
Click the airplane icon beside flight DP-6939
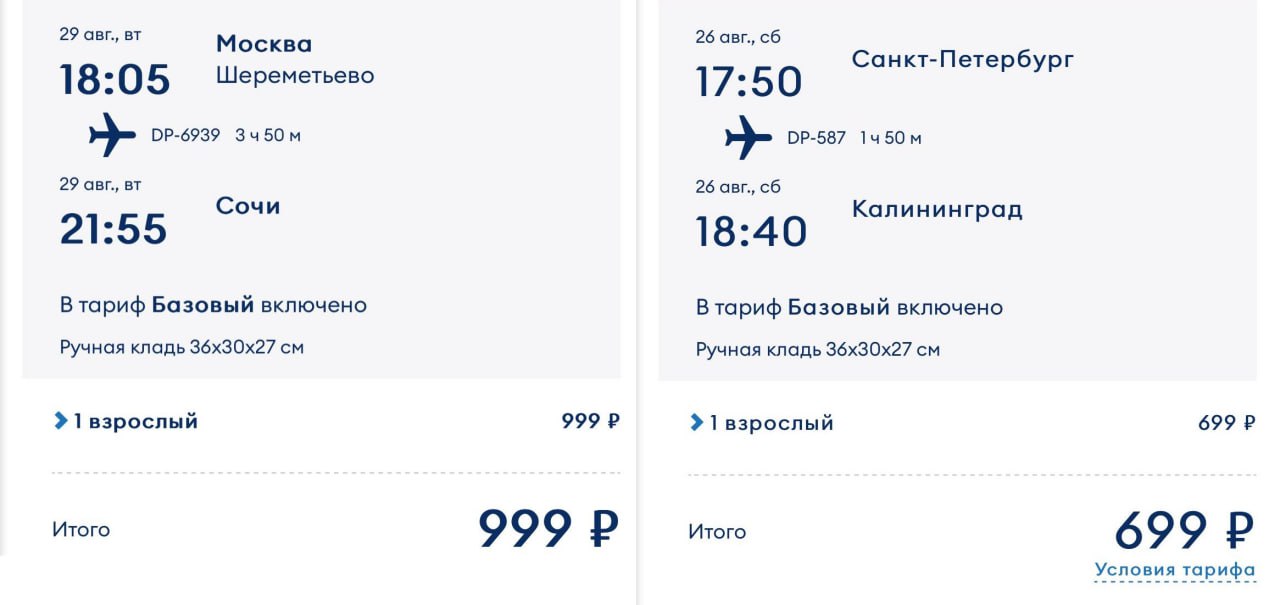112,135
